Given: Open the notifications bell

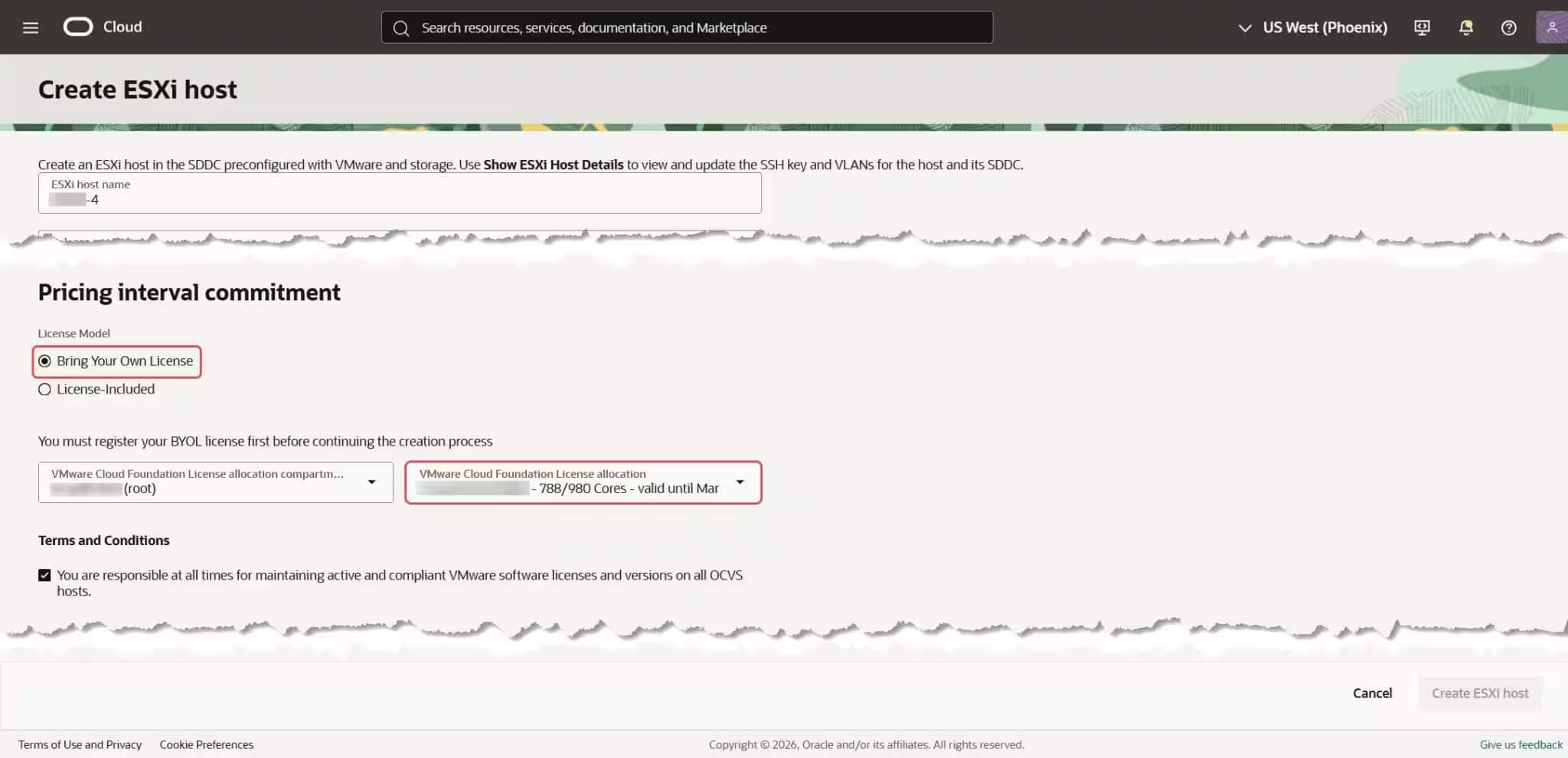Looking at the screenshot, I should 1466,27.
